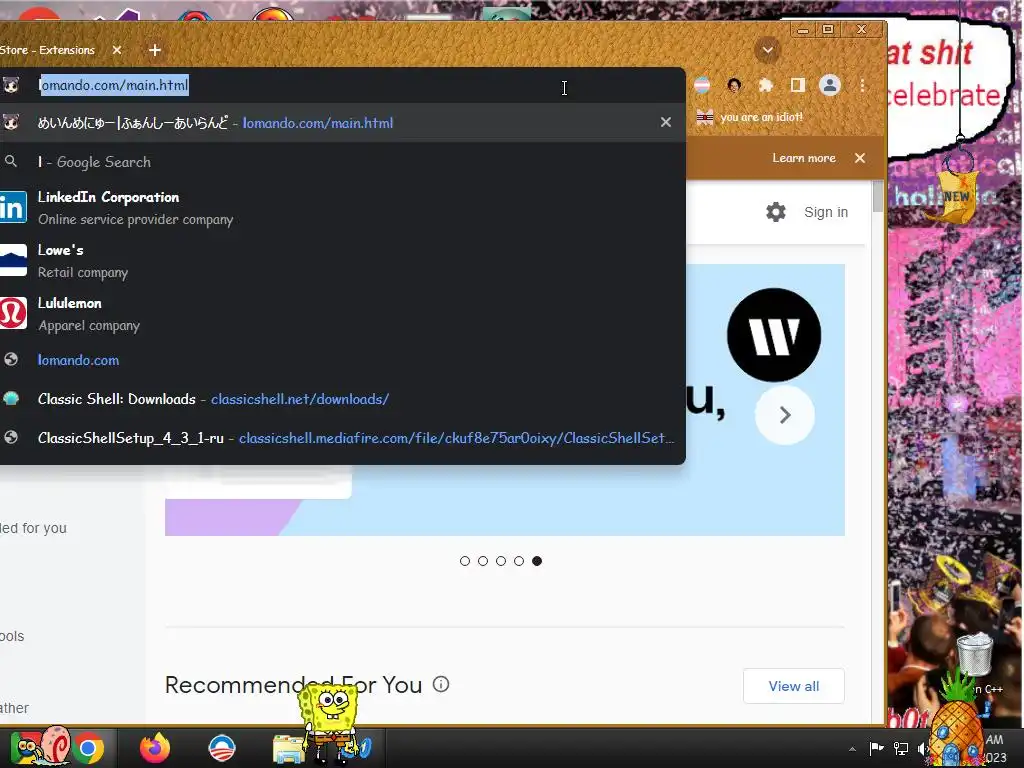Click Learn more in the info bar
1024x768 pixels.
pos(804,158)
